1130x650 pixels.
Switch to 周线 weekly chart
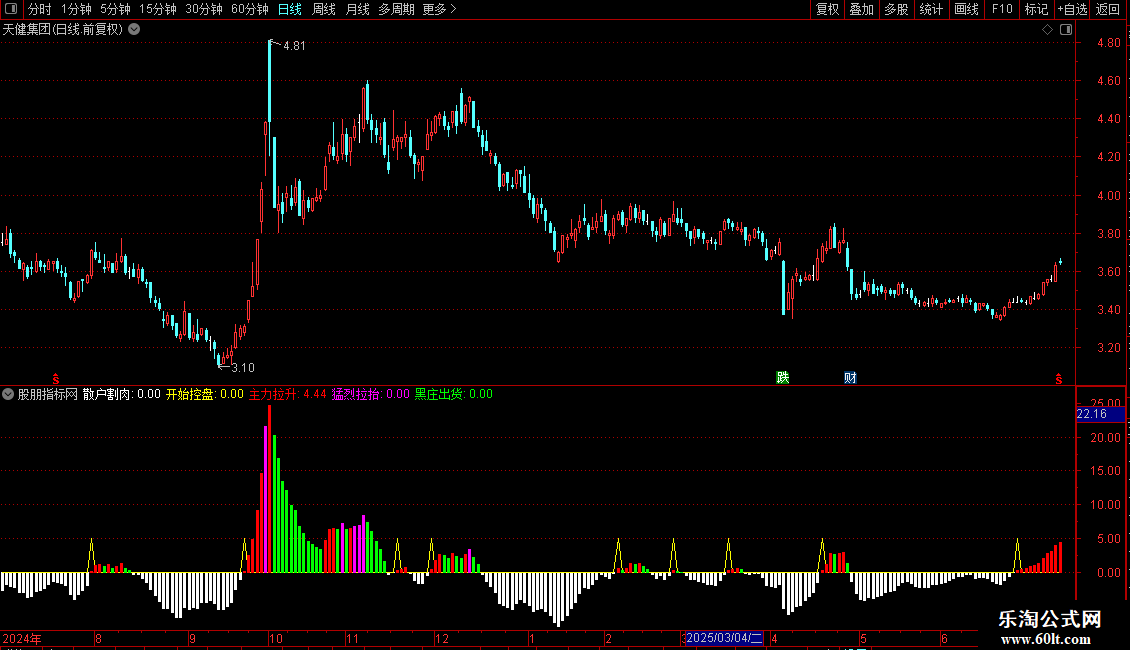click(324, 9)
